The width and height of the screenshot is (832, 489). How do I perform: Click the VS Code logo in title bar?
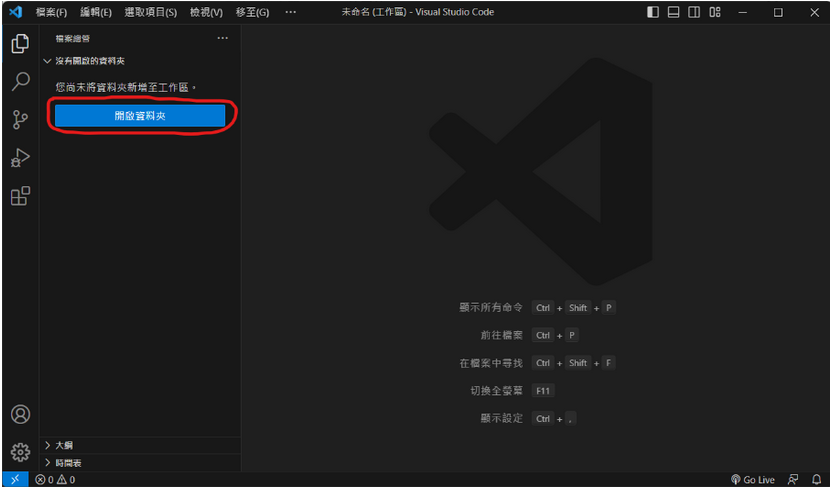pos(16,12)
